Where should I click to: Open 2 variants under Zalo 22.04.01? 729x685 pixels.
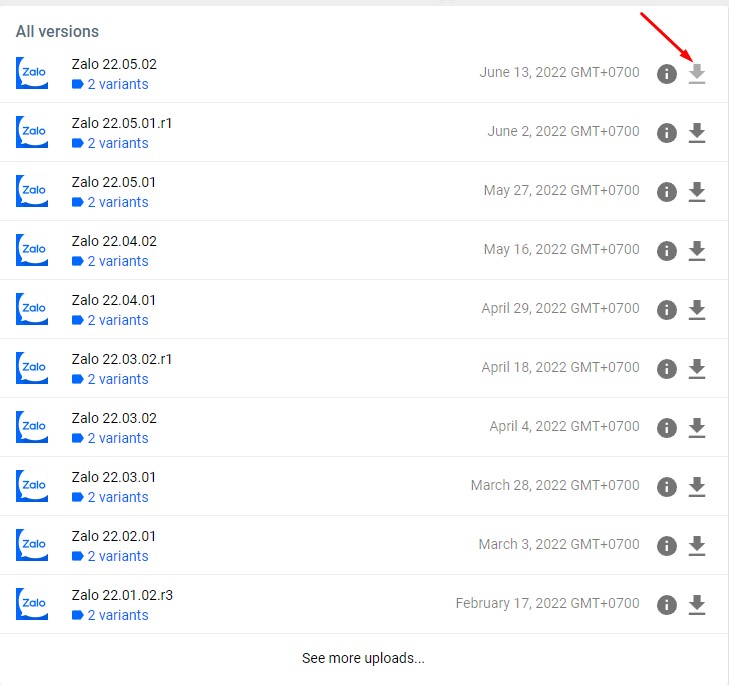pos(117,320)
